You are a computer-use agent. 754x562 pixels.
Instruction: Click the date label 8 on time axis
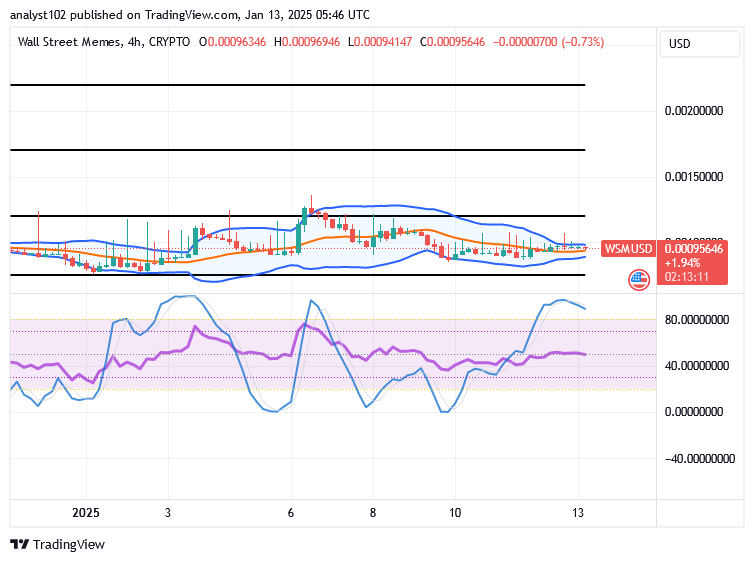pos(373,513)
